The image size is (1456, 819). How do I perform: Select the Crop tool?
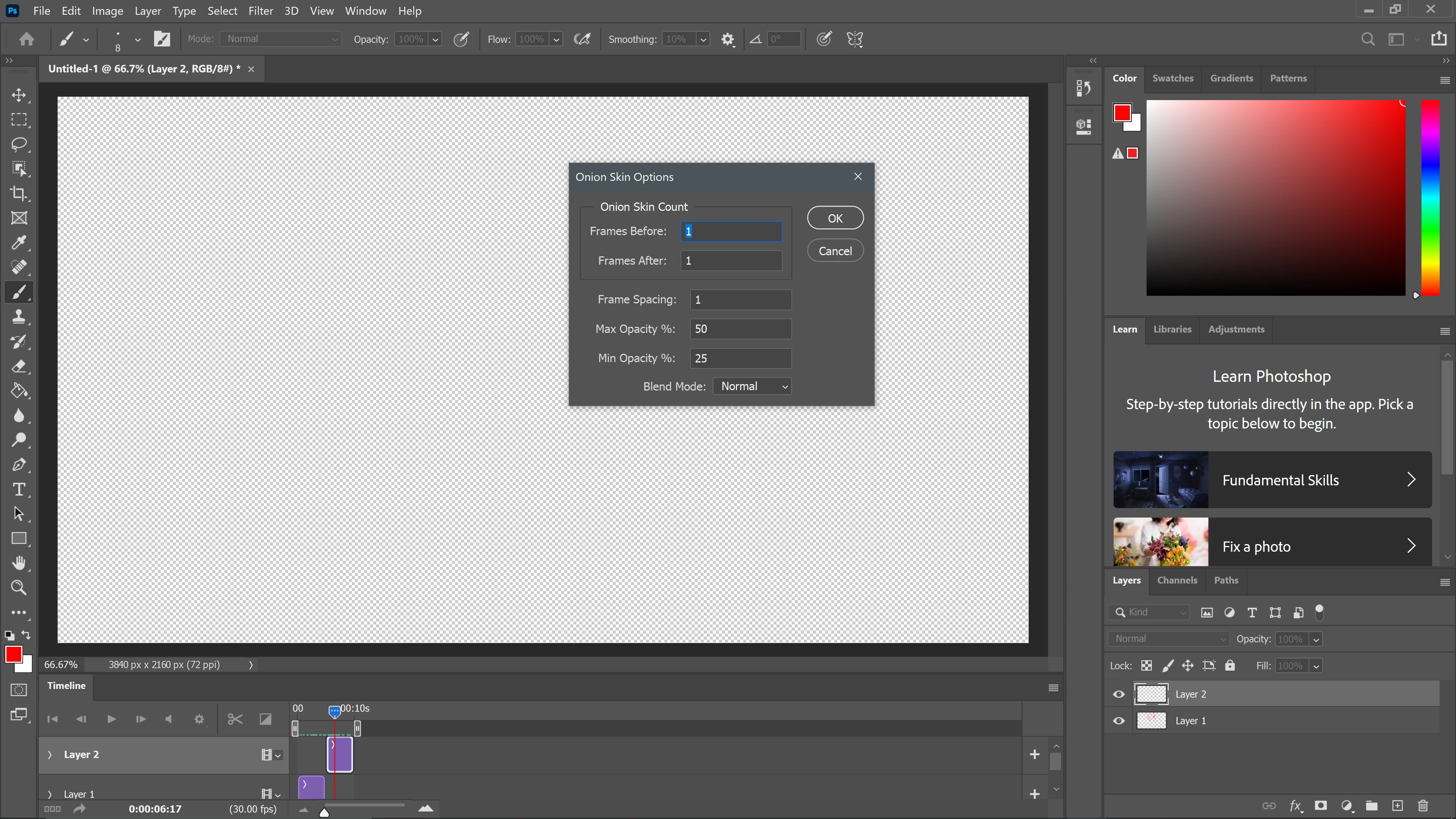click(19, 193)
